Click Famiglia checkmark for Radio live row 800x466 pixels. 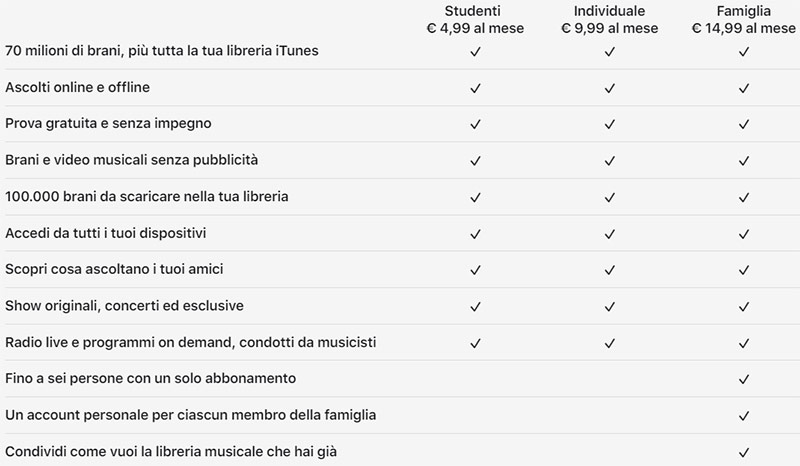[744, 343]
